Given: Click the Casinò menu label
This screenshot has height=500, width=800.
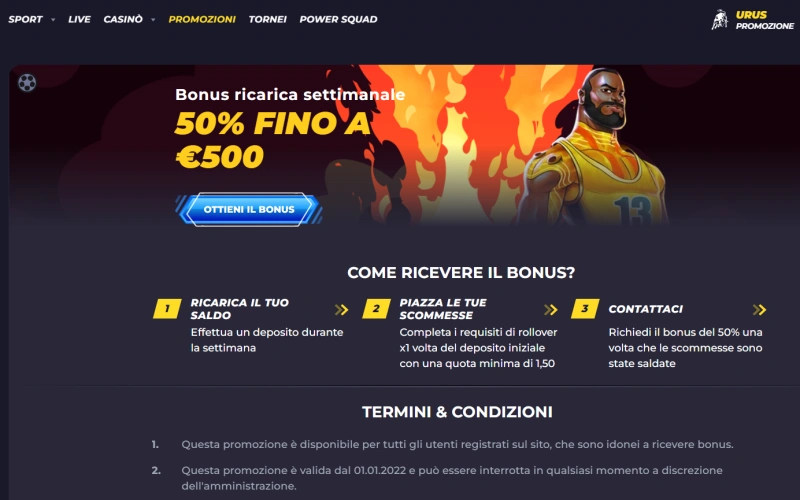Looking at the screenshot, I should 123,19.
